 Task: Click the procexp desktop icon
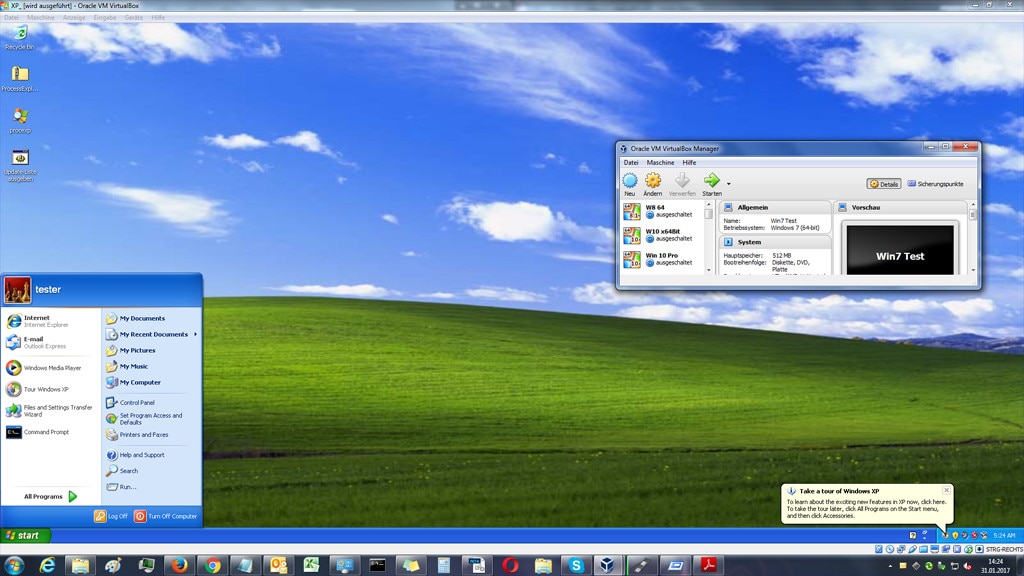pos(20,121)
